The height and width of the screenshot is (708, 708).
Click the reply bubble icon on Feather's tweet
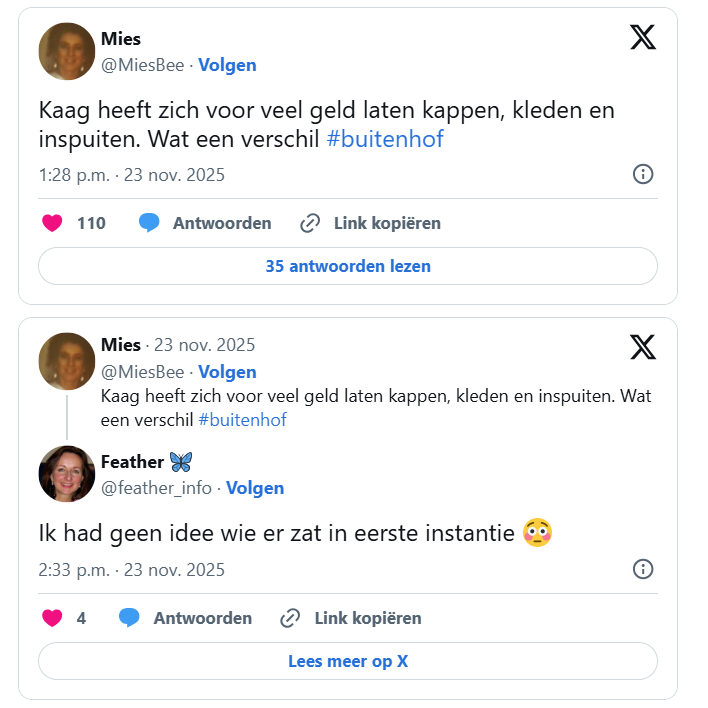click(130, 618)
